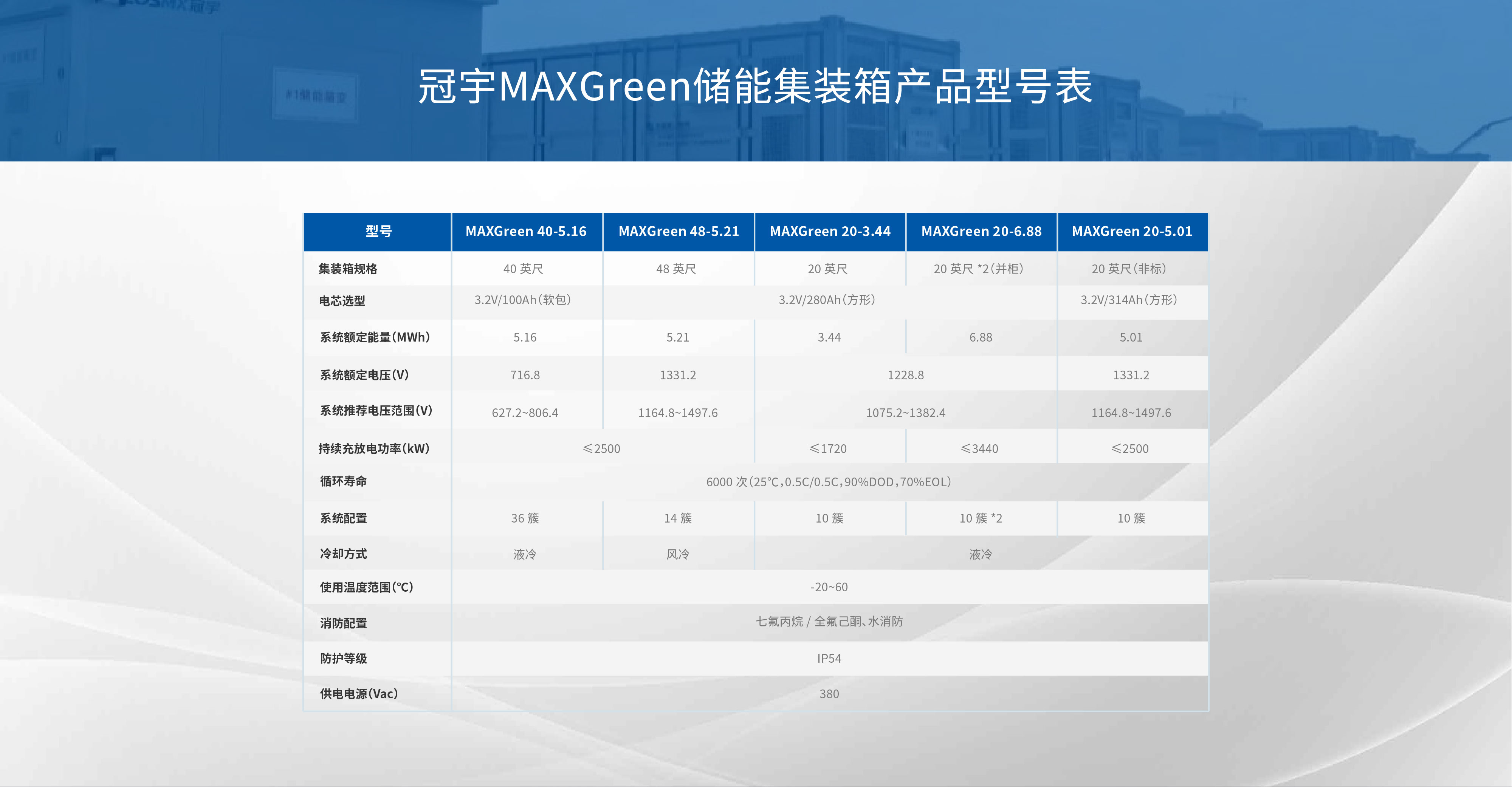Click the 系统推荐电压范围(V) row label
This screenshot has width=1512, height=787.
[376, 411]
